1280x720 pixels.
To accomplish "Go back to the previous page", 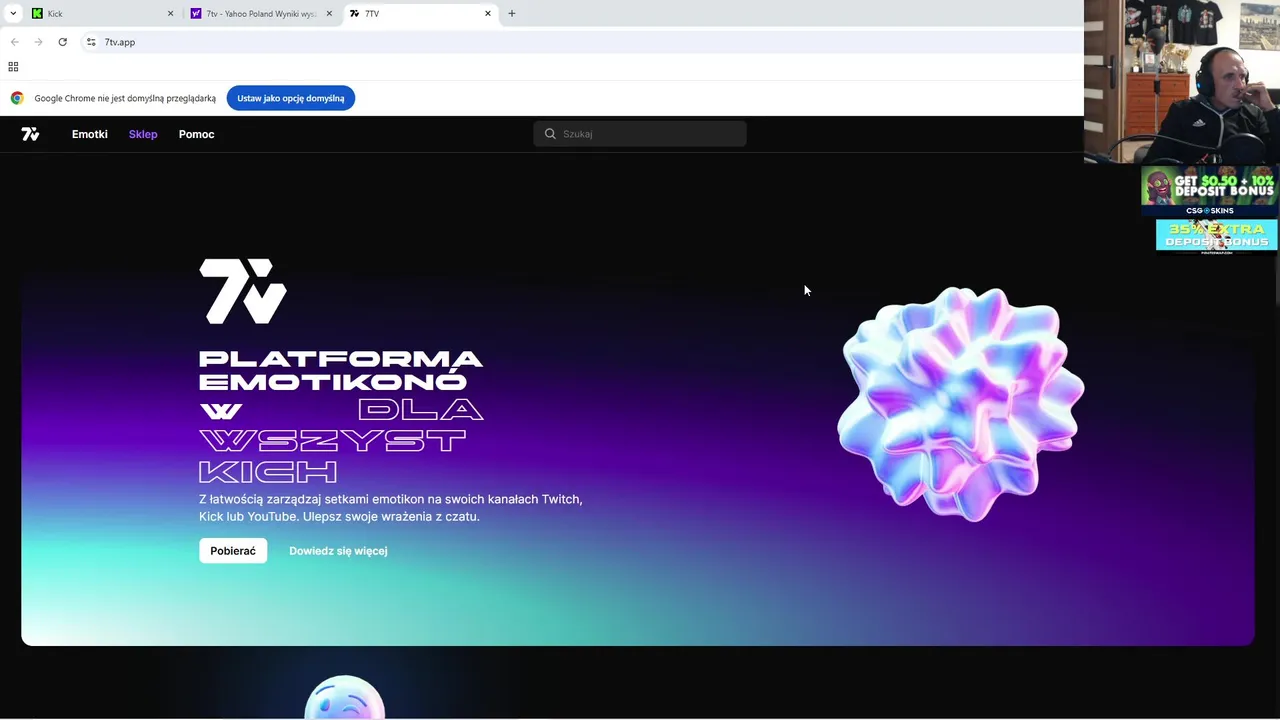I will (x=14, y=42).
